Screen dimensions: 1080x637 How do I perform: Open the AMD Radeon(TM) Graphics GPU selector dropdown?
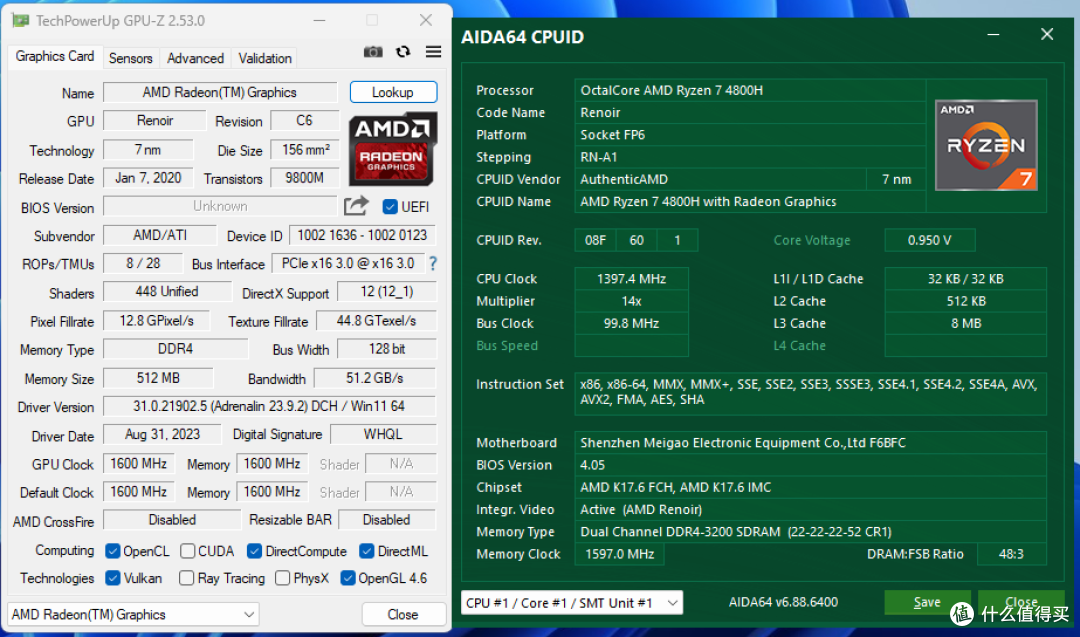134,614
